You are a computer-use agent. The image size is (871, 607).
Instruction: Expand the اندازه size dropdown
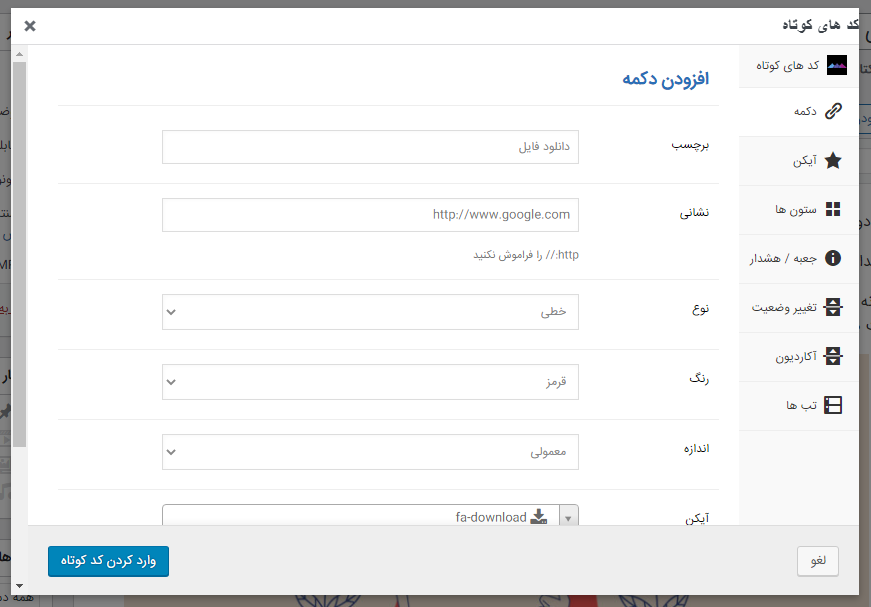(370, 452)
